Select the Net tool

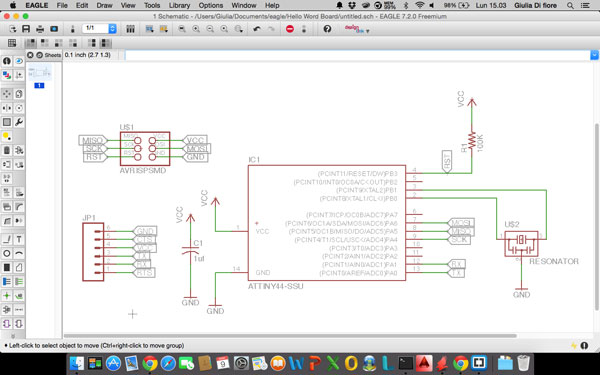tap(19, 282)
